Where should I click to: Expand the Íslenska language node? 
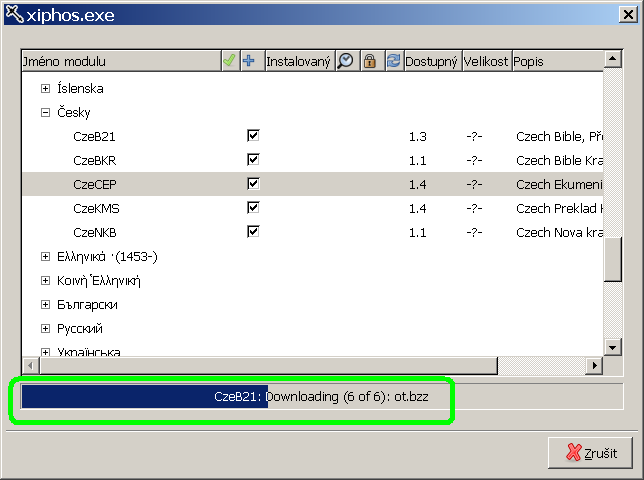(45, 88)
